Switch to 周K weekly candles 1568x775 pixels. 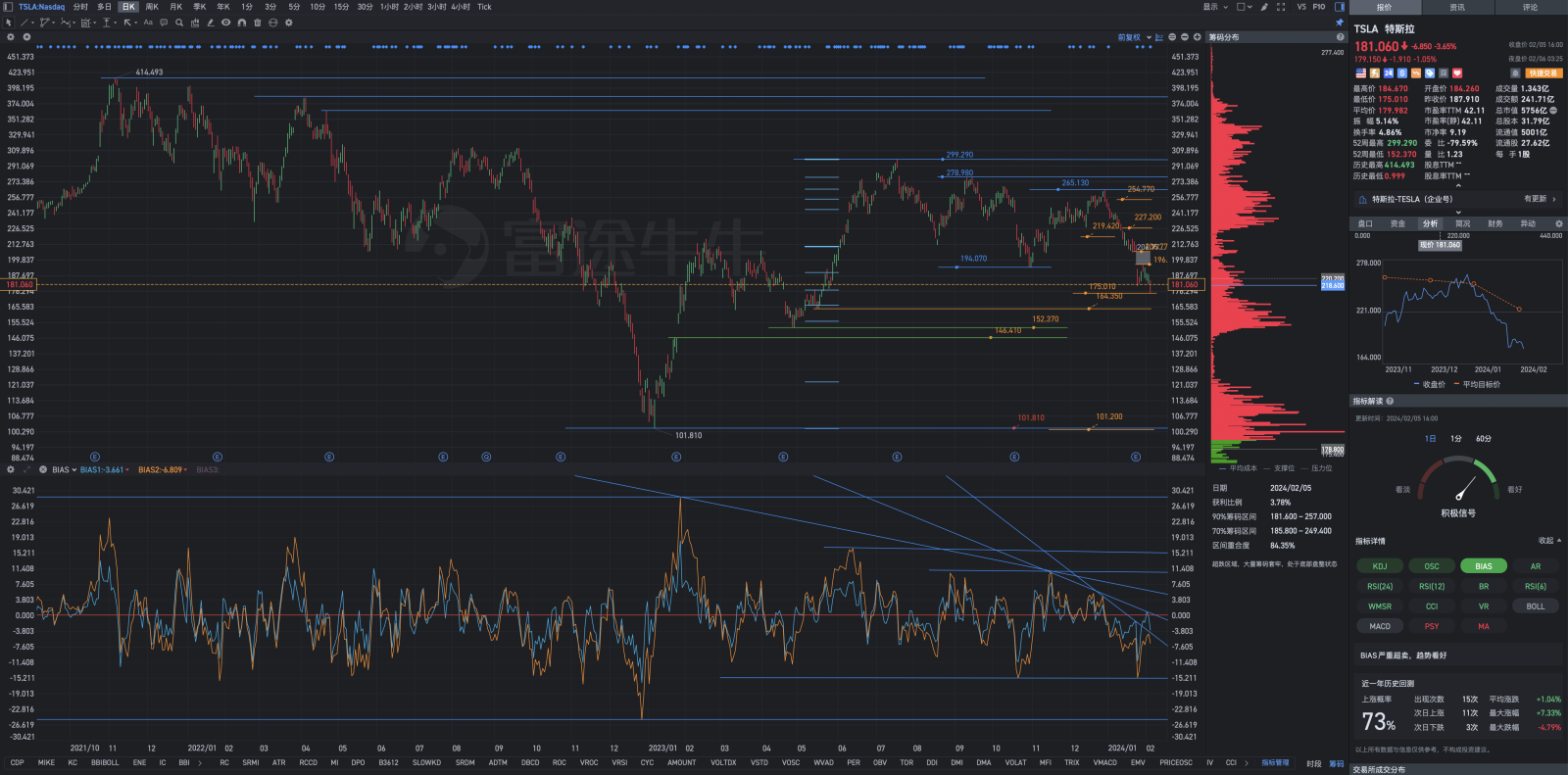[152, 7]
